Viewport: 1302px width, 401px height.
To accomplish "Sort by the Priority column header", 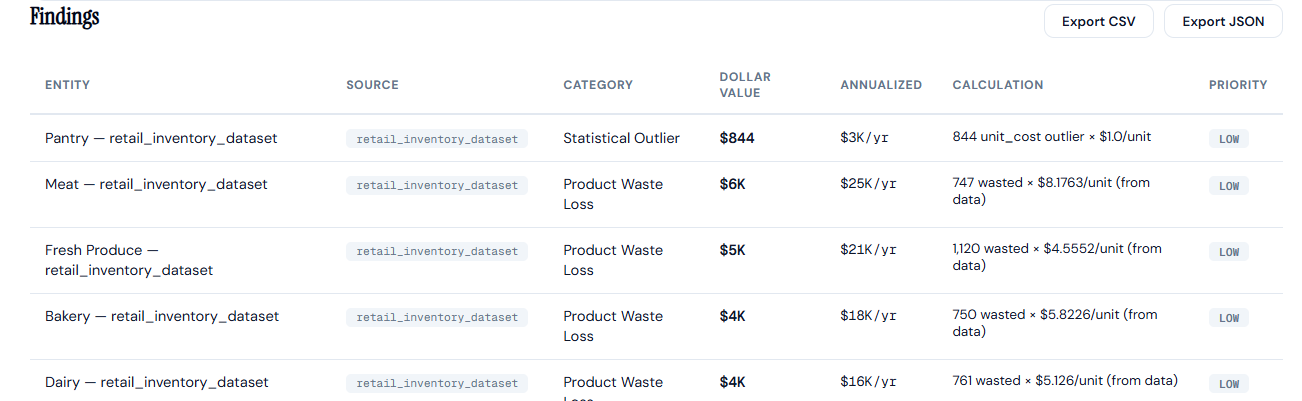I will coord(1237,85).
